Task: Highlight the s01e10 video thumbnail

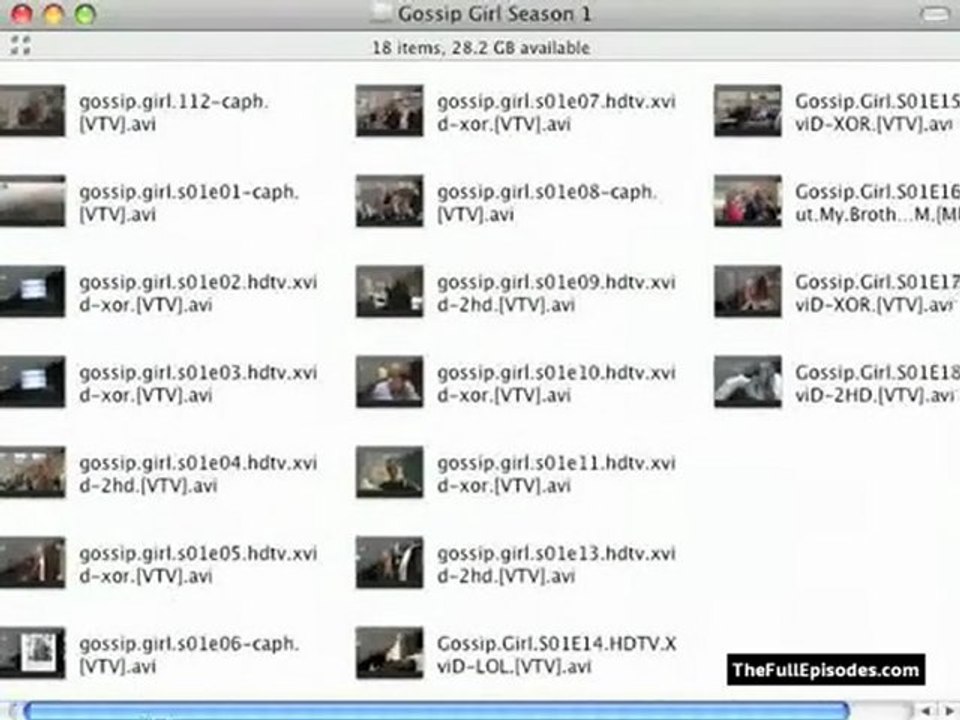Action: coord(389,381)
